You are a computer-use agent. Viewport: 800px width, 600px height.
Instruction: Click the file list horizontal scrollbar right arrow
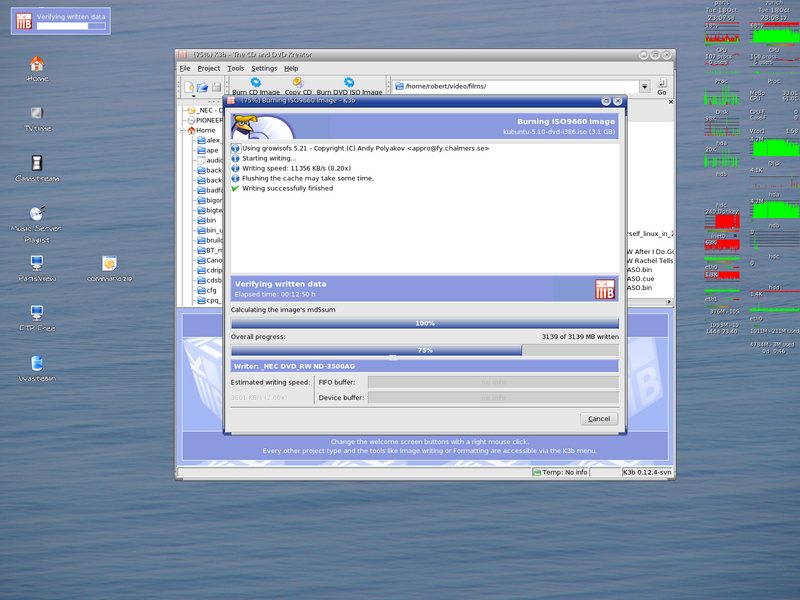(669, 302)
